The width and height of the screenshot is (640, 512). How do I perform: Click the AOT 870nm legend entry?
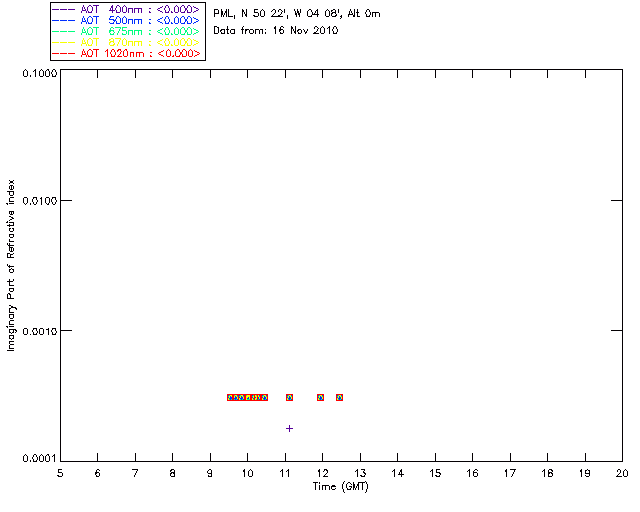pyautogui.click(x=126, y=42)
